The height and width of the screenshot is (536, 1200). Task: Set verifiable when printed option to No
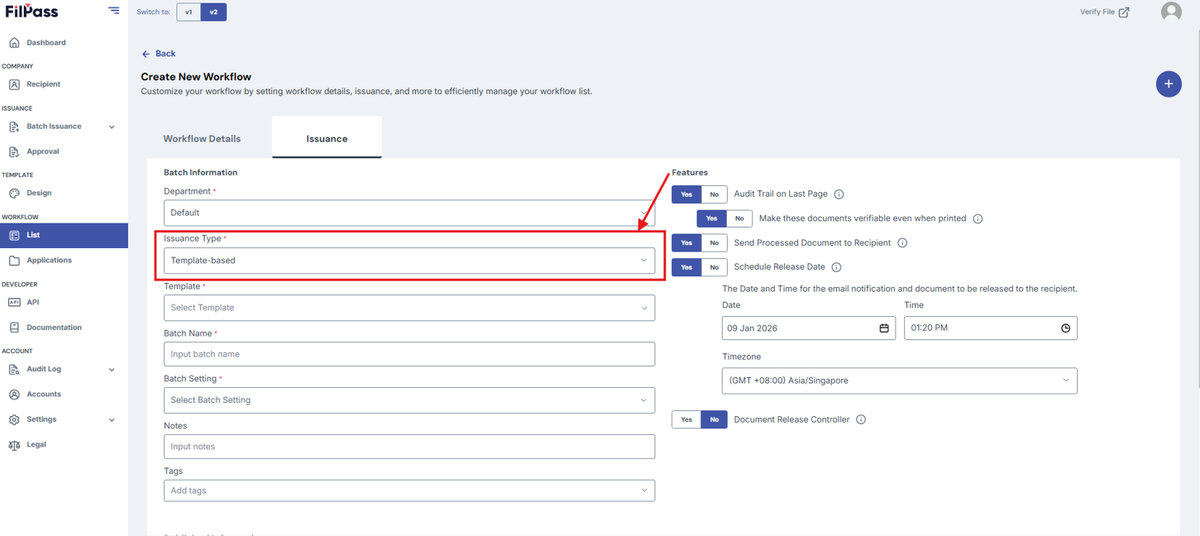click(x=739, y=219)
